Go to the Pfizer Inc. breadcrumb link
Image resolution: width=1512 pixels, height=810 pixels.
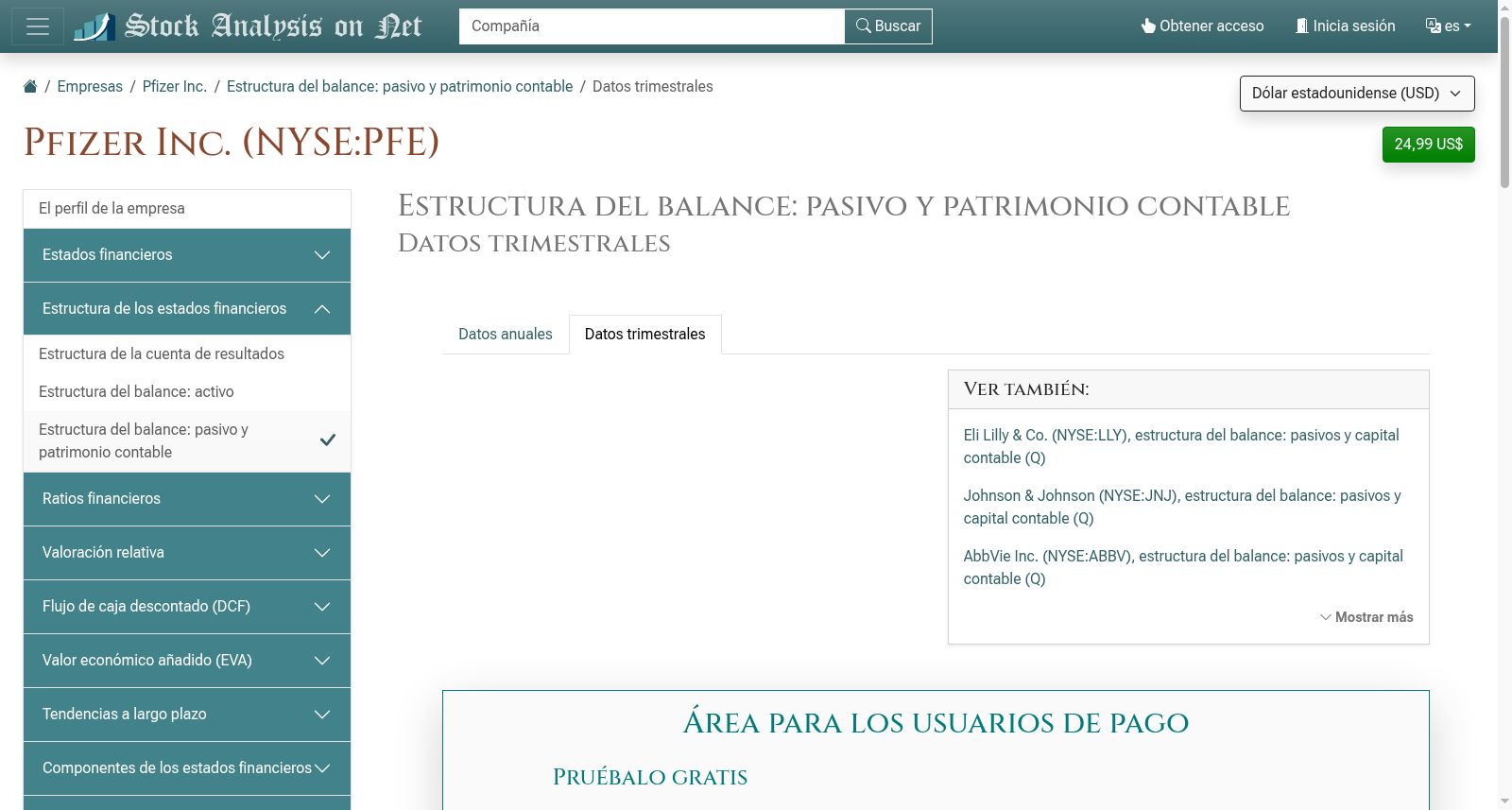point(175,86)
